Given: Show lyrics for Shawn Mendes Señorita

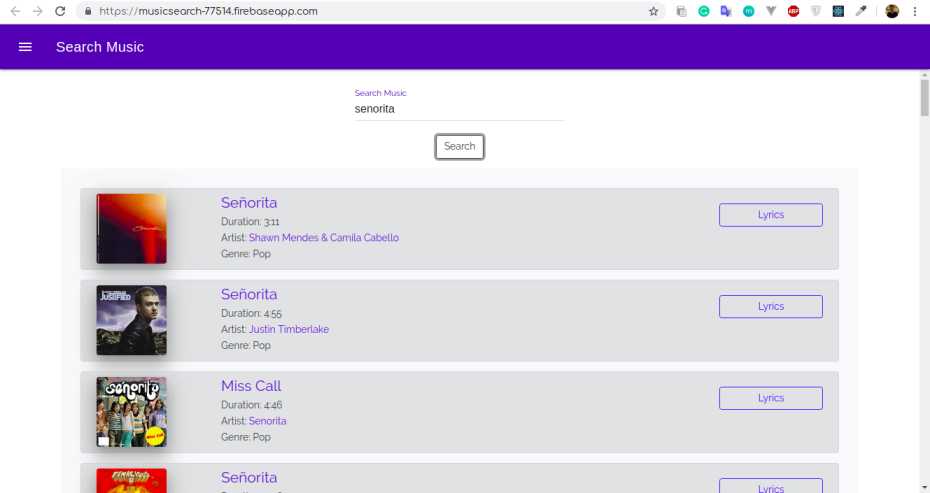Looking at the screenshot, I should pos(770,215).
